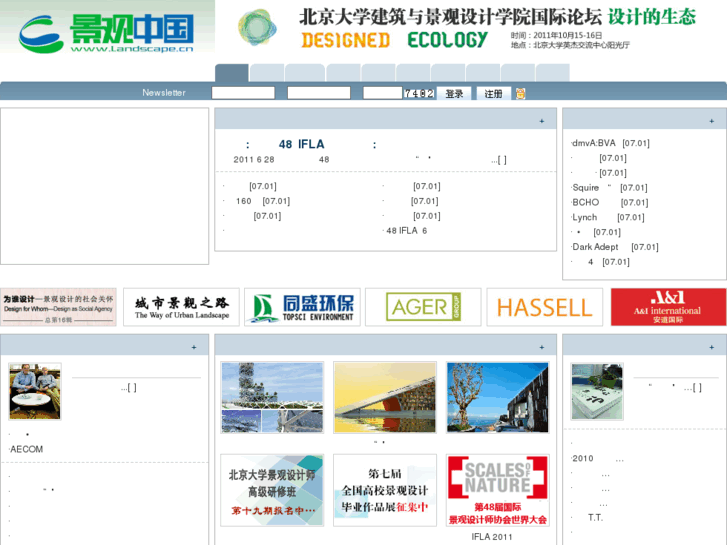This screenshot has width=727, height=545.
Task: Click the 北京大学景观设计师高级研修班 banner
Action: pos(272,490)
